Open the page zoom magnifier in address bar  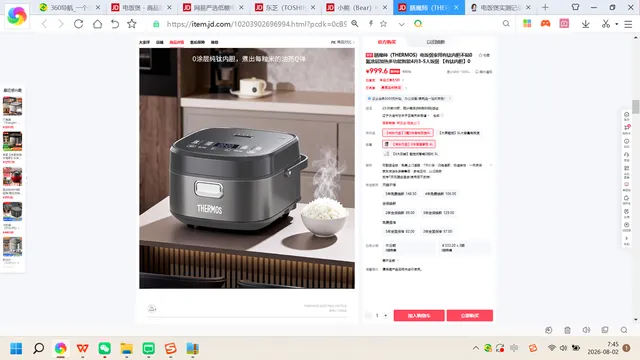click(355, 24)
